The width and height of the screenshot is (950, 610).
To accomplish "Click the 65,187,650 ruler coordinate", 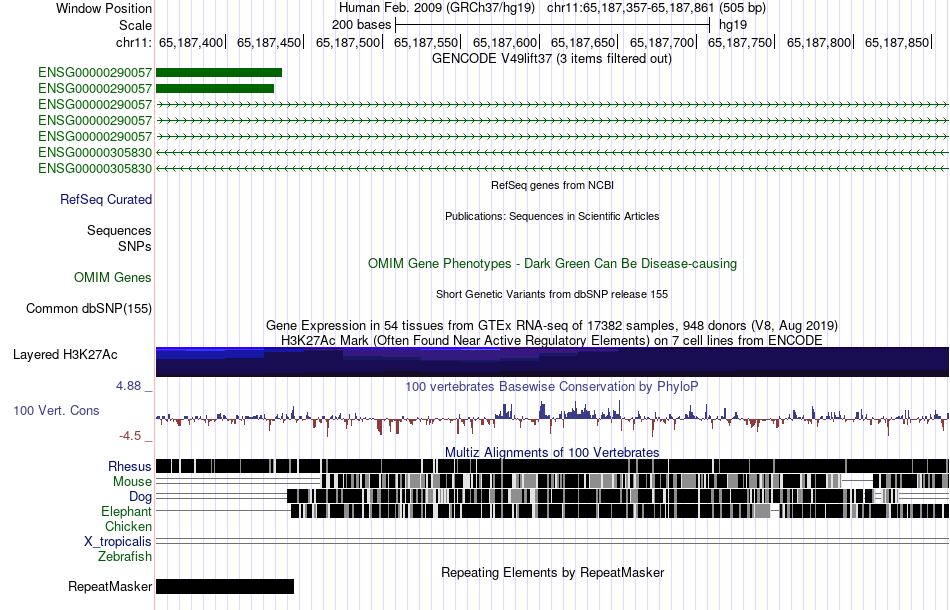I will 583,43.
